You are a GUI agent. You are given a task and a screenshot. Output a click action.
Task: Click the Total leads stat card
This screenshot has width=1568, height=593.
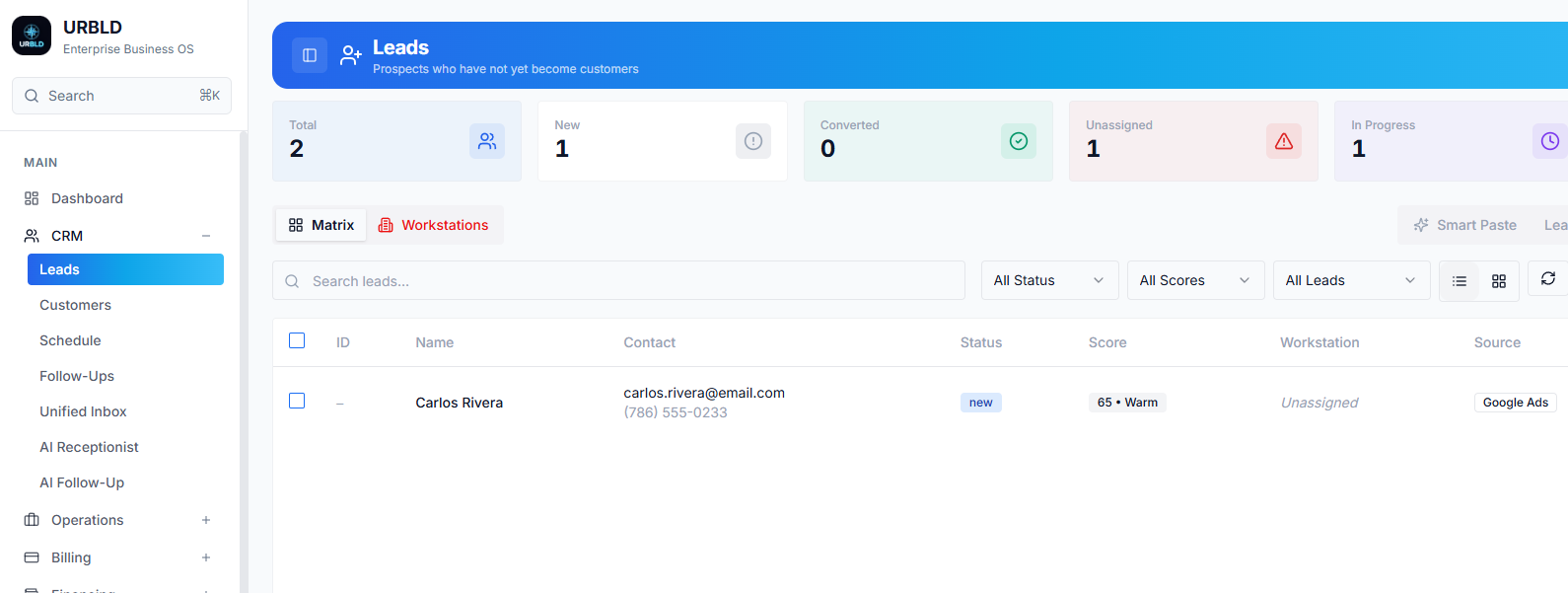click(396, 141)
